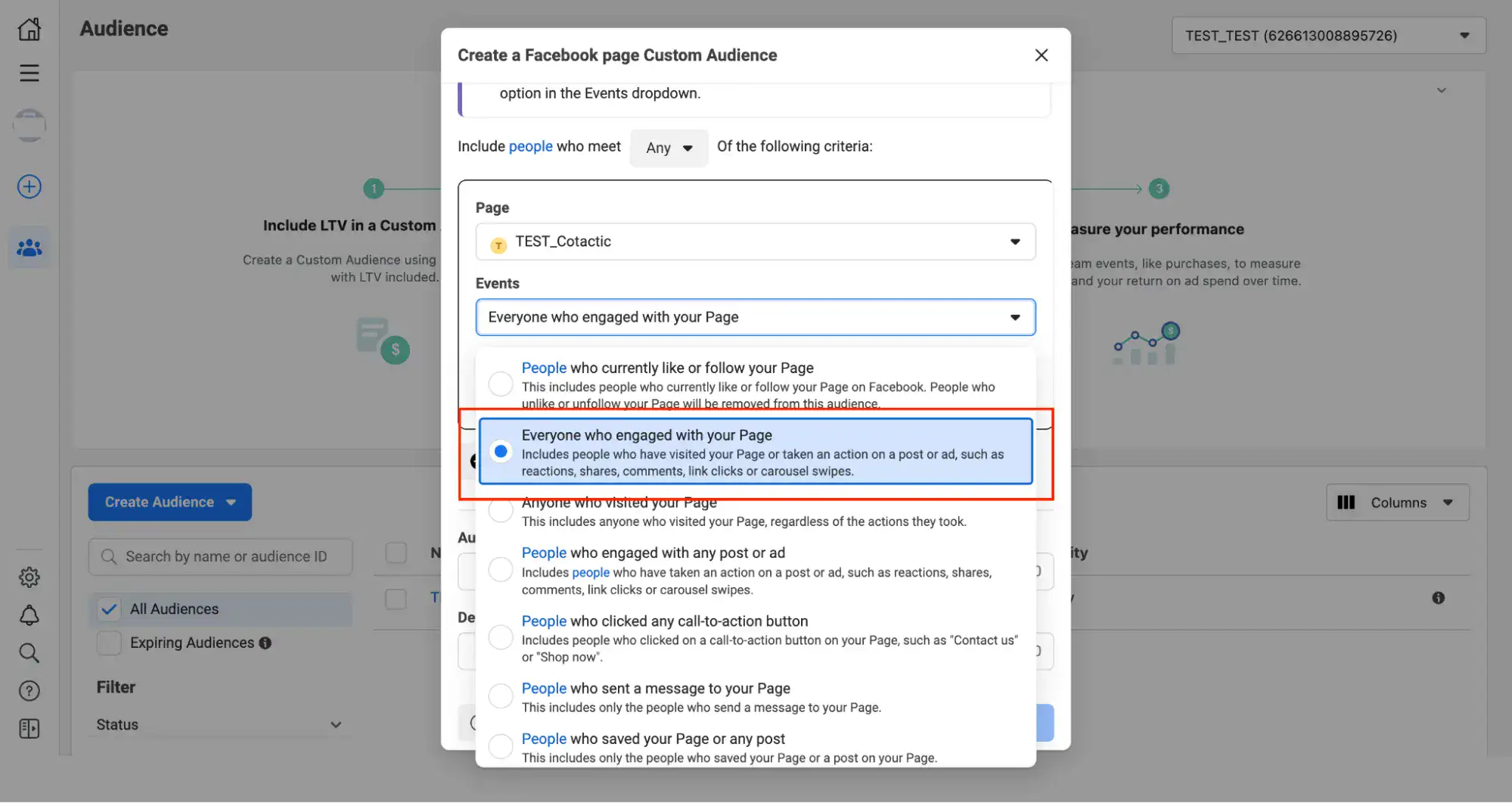Viewport: 1512px width, 803px height.
Task: Select 'People who sent a message' radio option
Action: pos(501,696)
